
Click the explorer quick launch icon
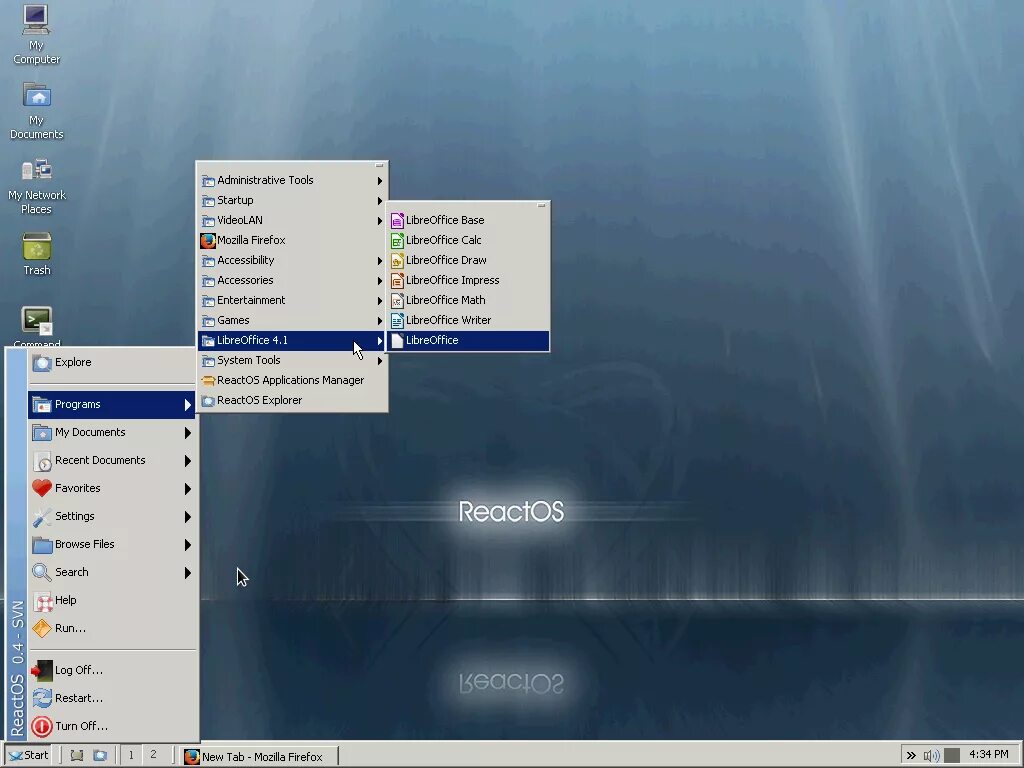click(100, 756)
